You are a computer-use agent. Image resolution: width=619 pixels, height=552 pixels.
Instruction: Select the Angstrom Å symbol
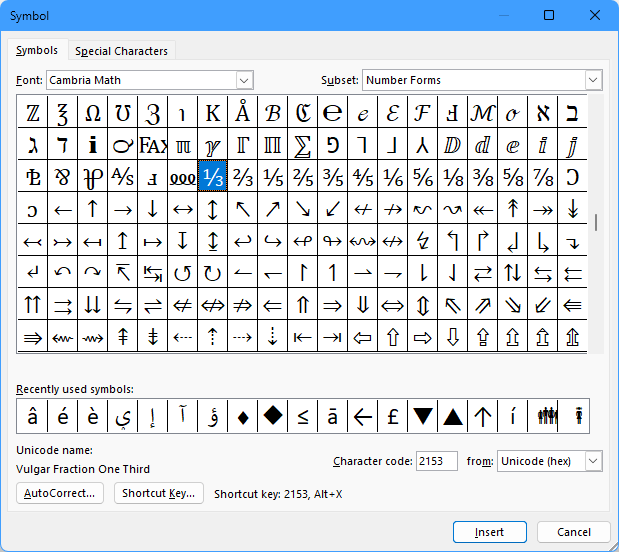point(242,113)
